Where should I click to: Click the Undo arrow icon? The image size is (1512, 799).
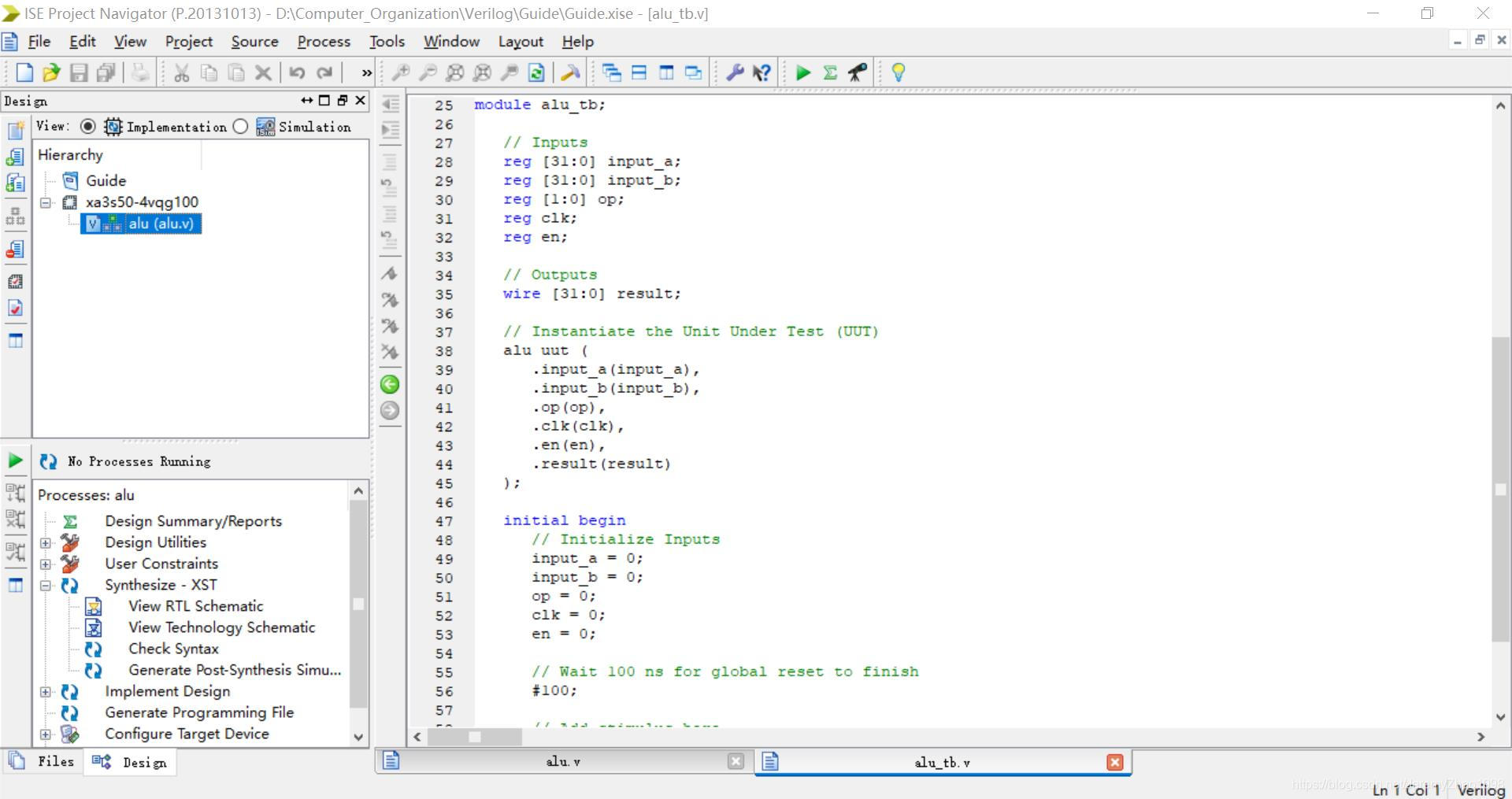[297, 72]
